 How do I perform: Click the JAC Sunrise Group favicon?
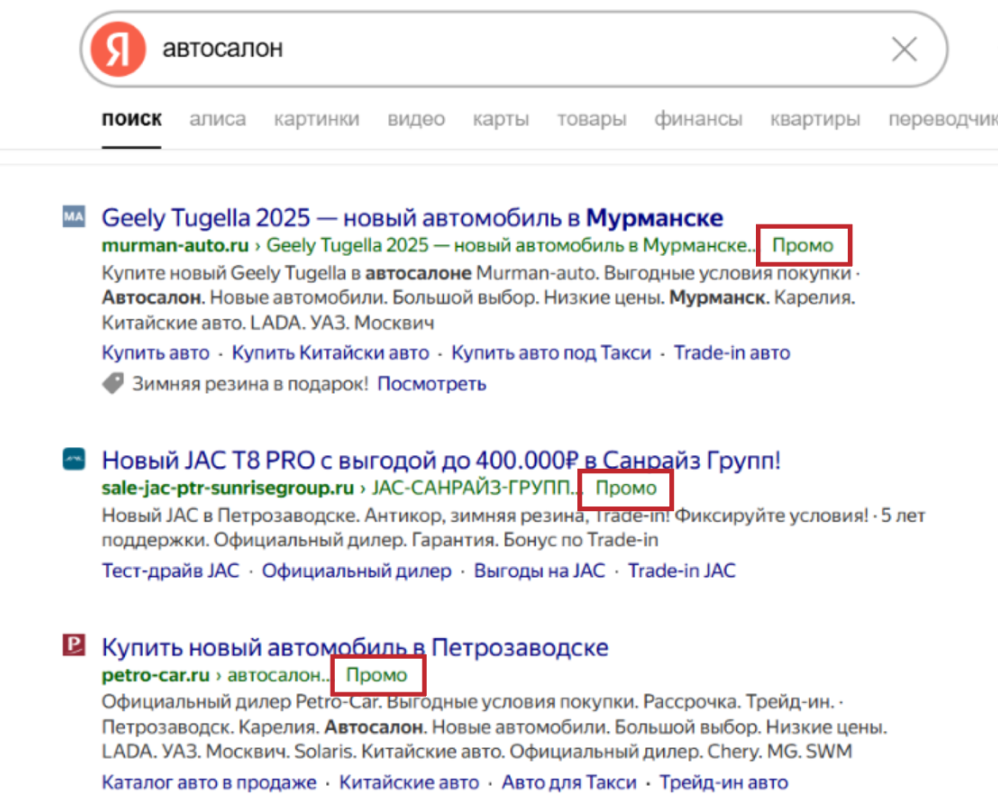pos(74,460)
